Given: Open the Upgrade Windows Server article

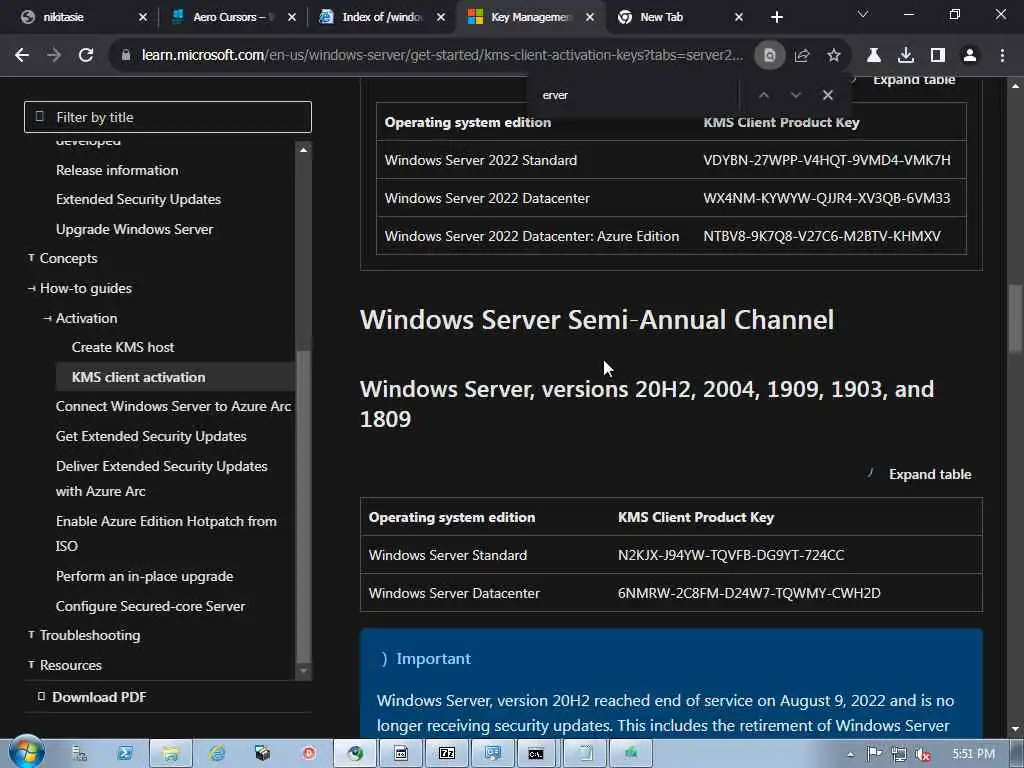Looking at the screenshot, I should (135, 229).
